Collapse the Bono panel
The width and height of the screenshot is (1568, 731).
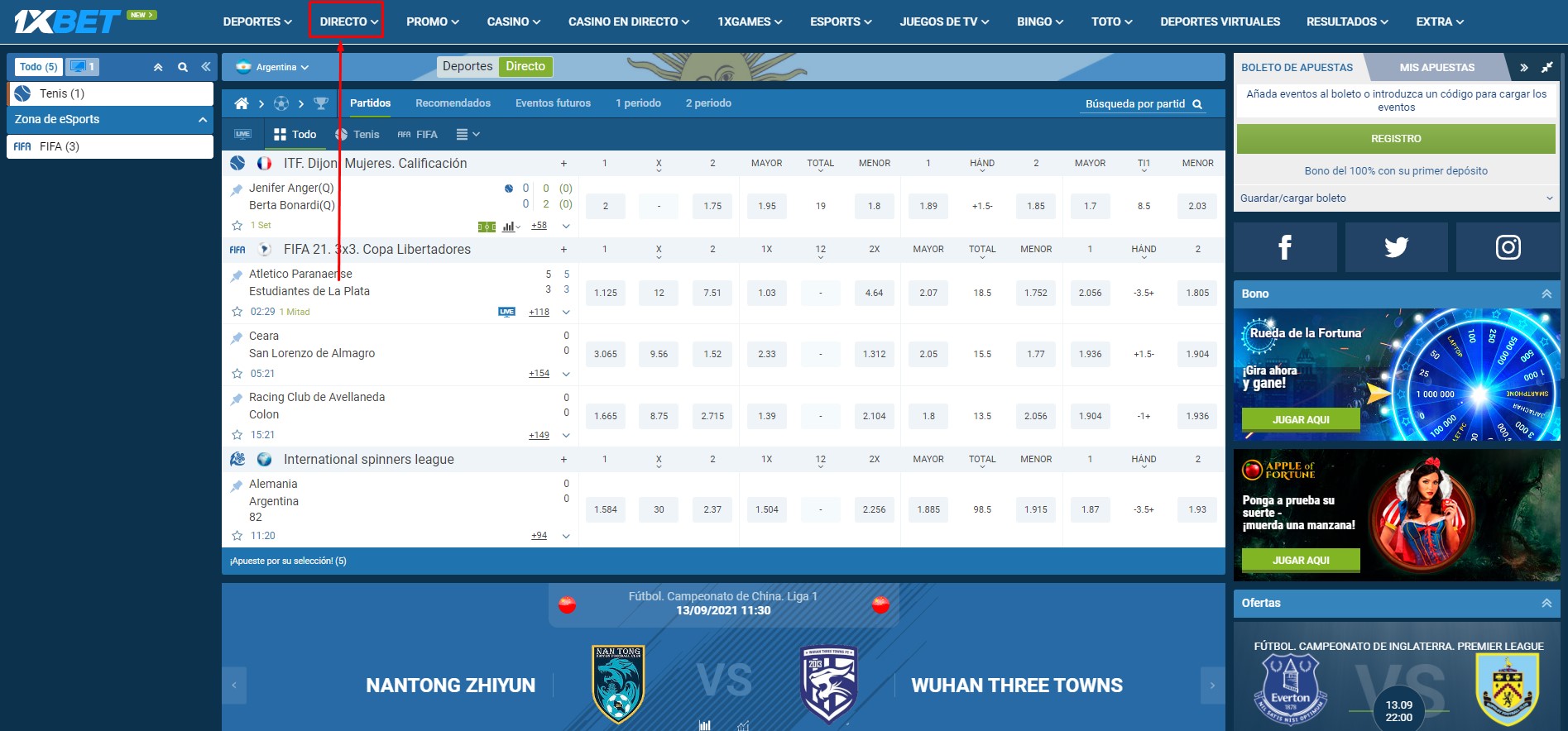click(x=1546, y=294)
